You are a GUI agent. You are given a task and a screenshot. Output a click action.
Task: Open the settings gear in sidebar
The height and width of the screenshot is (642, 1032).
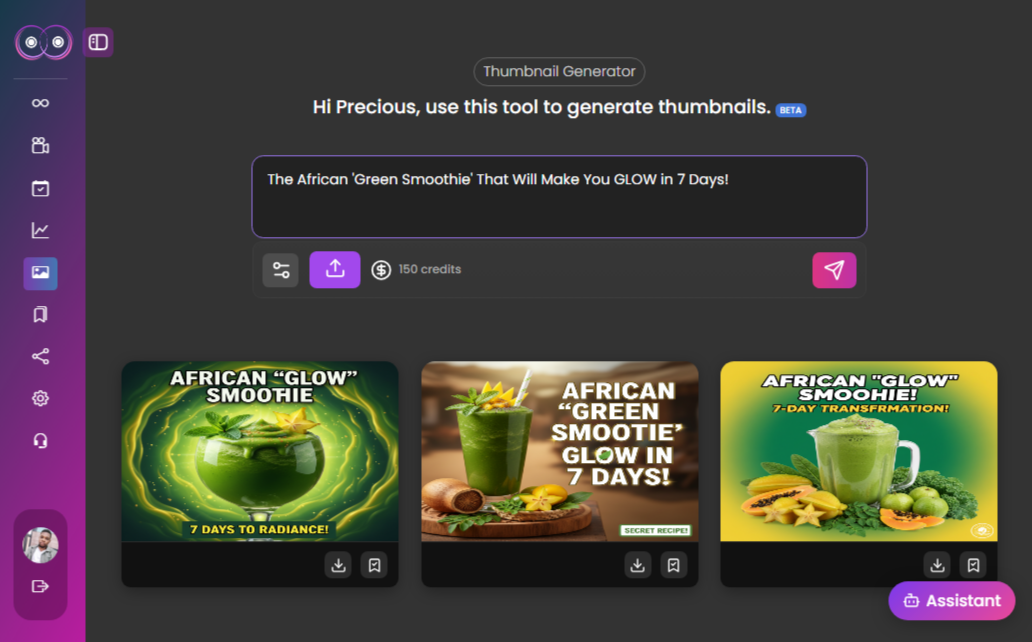40,399
